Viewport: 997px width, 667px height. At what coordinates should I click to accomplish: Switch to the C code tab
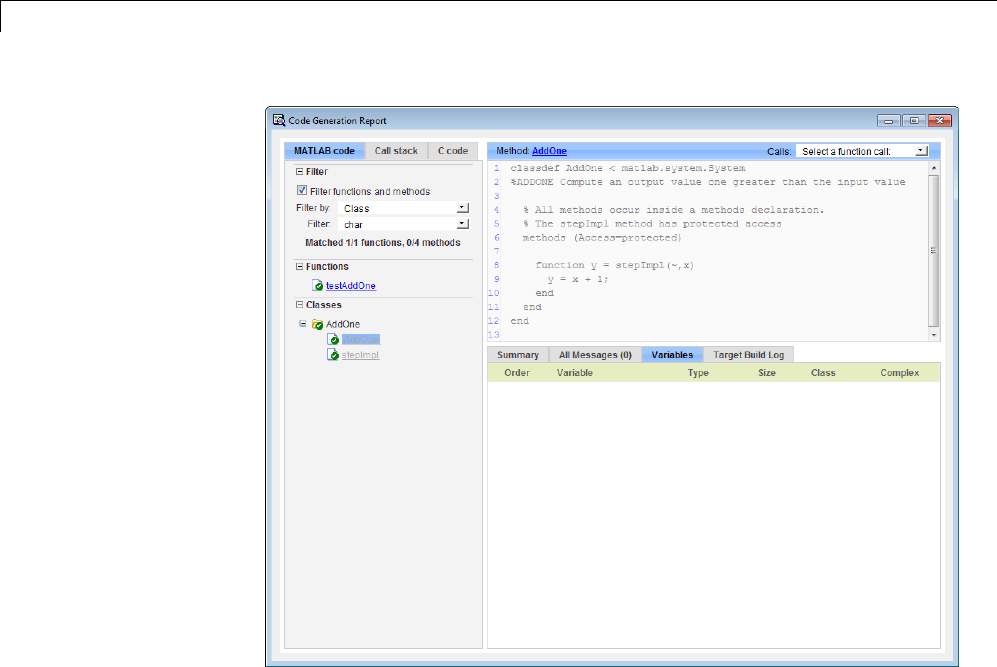453,151
